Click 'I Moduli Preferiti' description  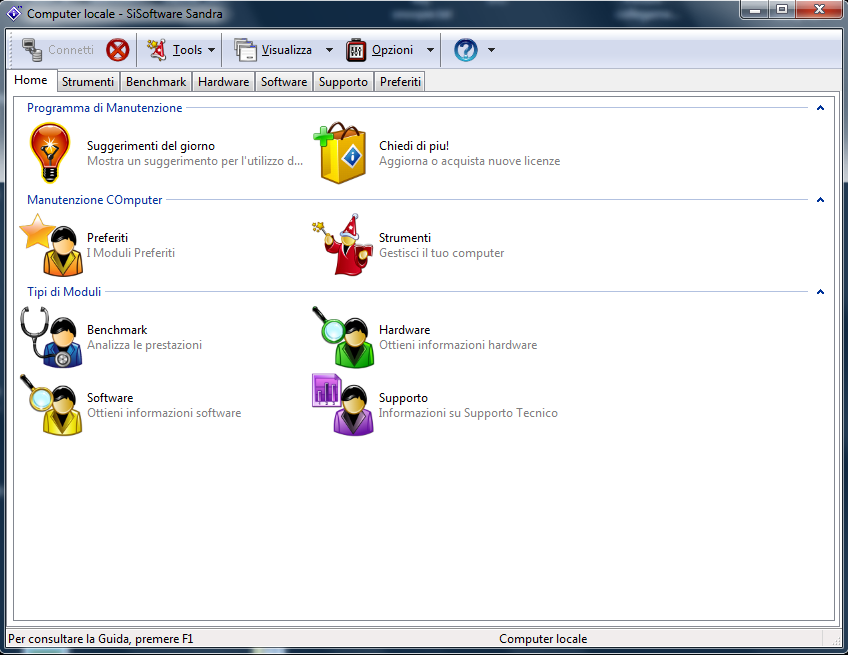coord(131,253)
